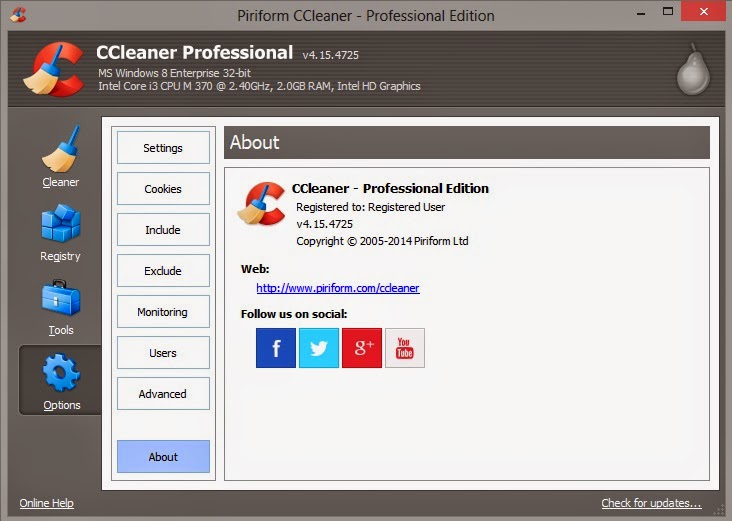Go to the Monitoring options page
732x521 pixels.
click(x=163, y=312)
